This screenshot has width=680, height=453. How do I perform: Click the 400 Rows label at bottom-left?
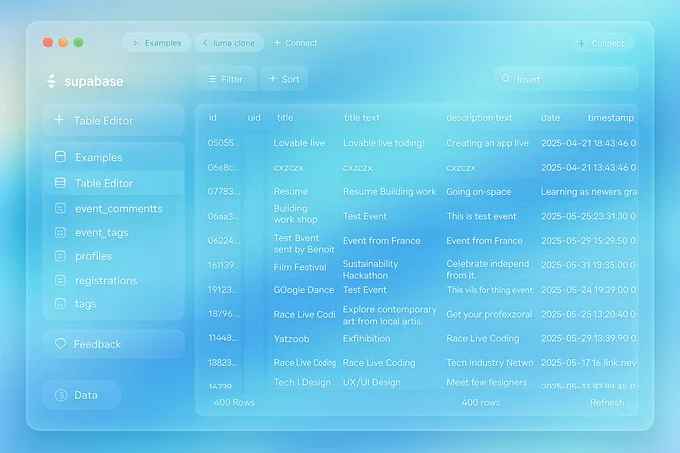pos(234,402)
